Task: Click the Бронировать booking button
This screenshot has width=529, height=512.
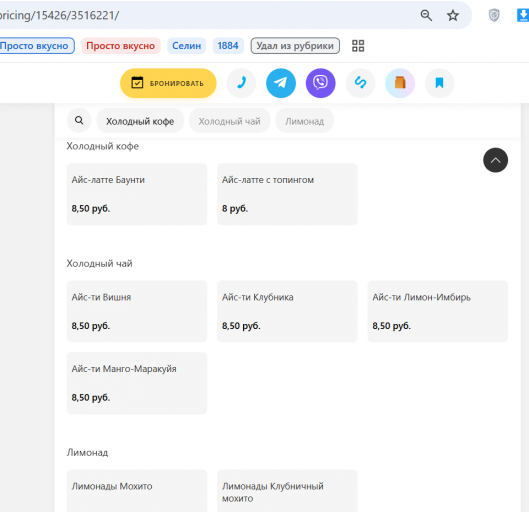Action: tap(168, 83)
